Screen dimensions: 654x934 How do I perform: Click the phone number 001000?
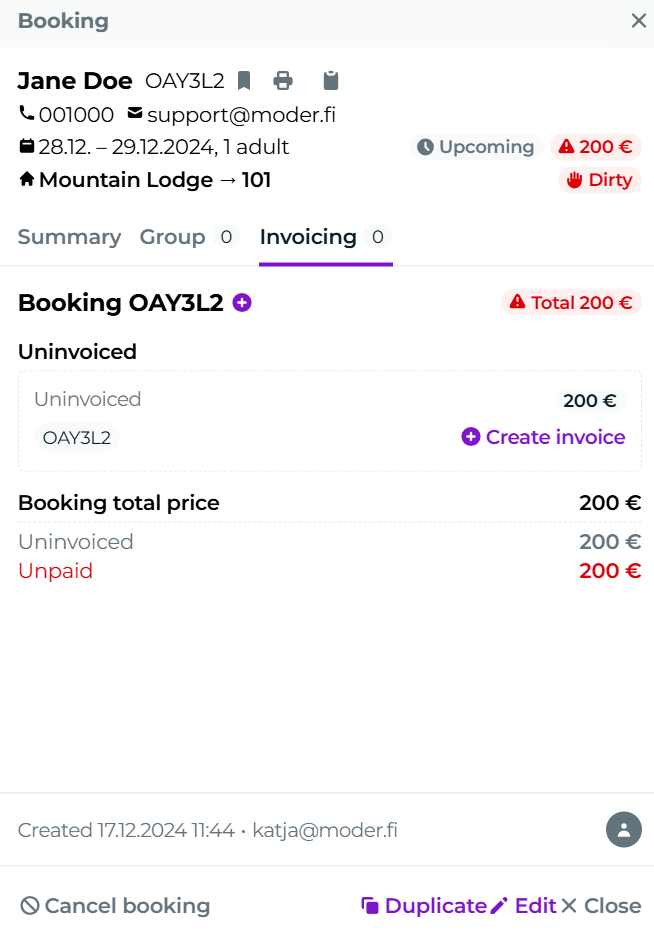point(76,115)
